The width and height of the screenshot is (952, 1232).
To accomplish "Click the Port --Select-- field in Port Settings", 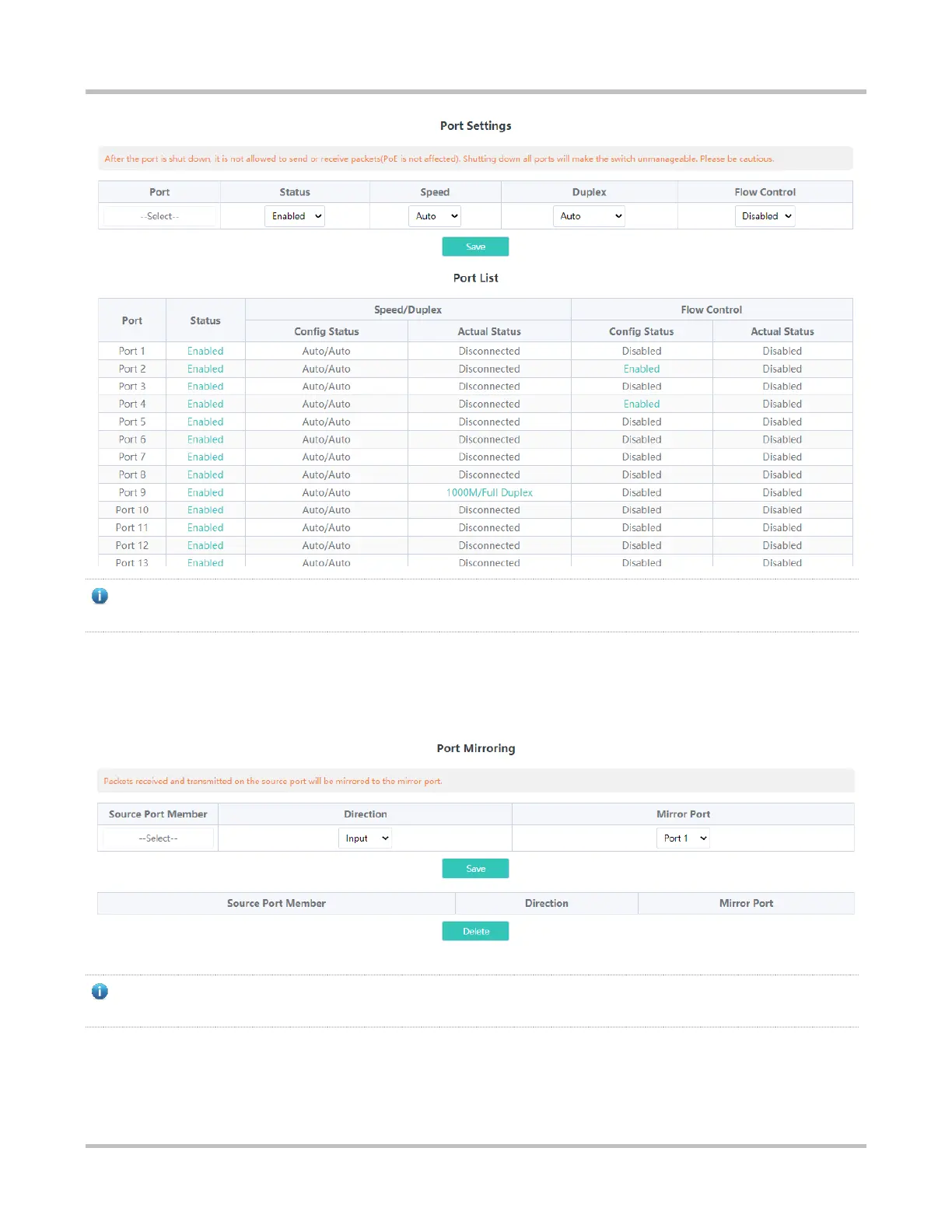I will (x=159, y=216).
